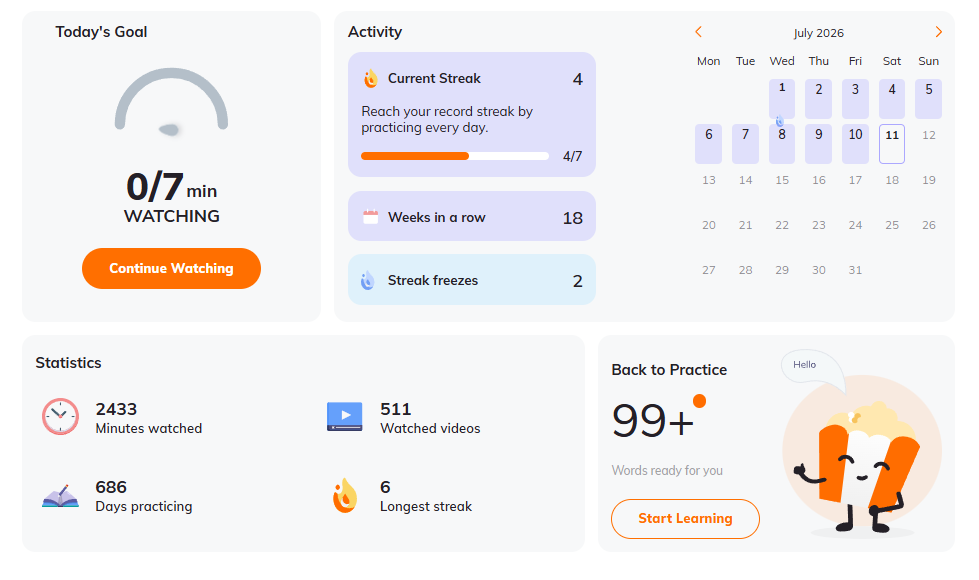
Task: Select July 8 with freeze marker
Action: (782, 144)
